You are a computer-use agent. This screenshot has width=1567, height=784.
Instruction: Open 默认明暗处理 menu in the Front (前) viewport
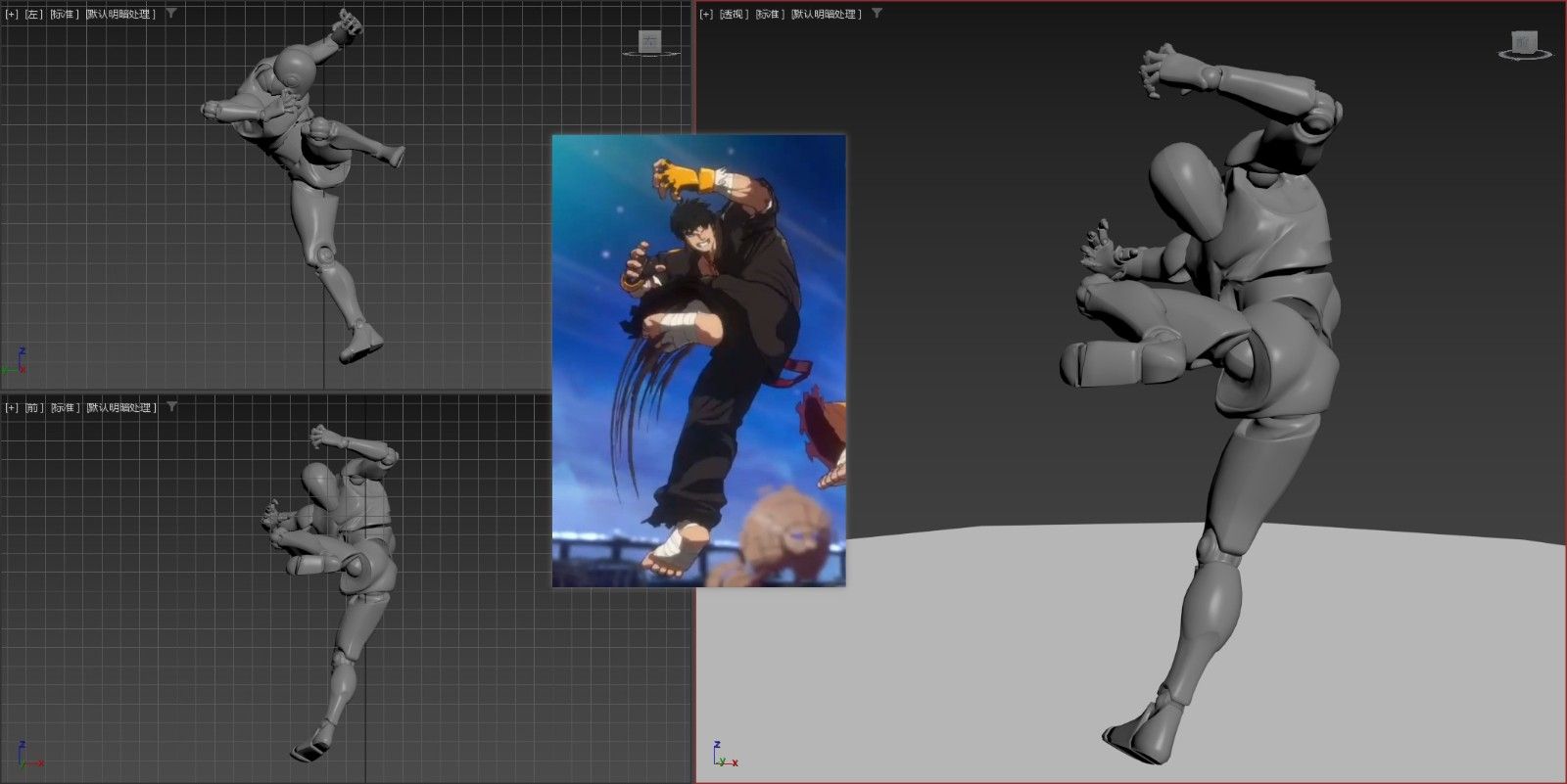[121, 407]
